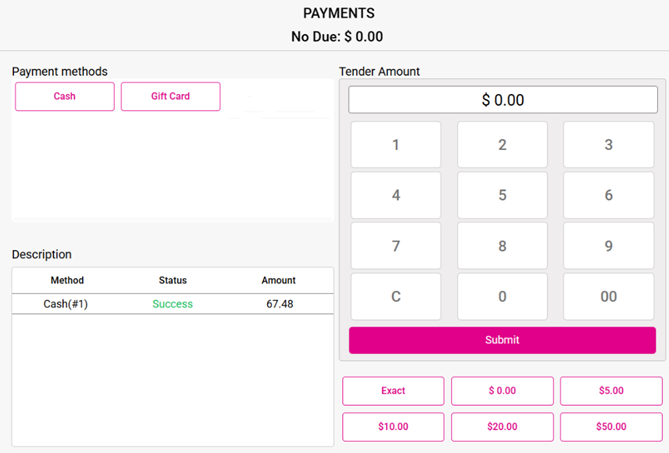Tap the single 0 keypad key
This screenshot has width=669, height=453.
point(502,296)
